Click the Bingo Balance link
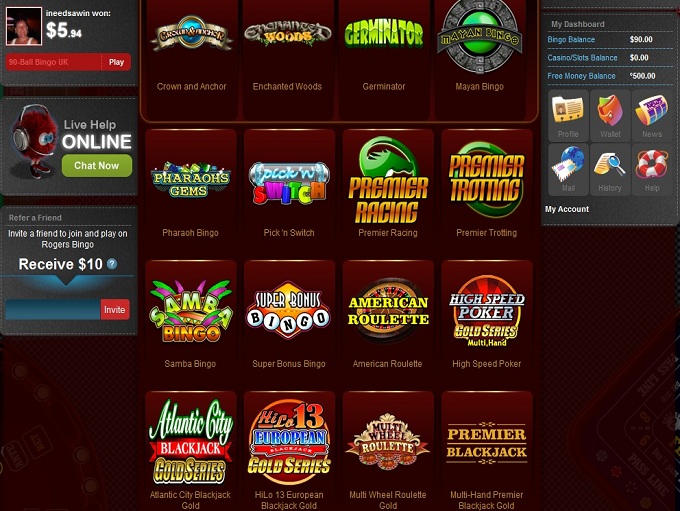This screenshot has height=511, width=680. click(571, 39)
